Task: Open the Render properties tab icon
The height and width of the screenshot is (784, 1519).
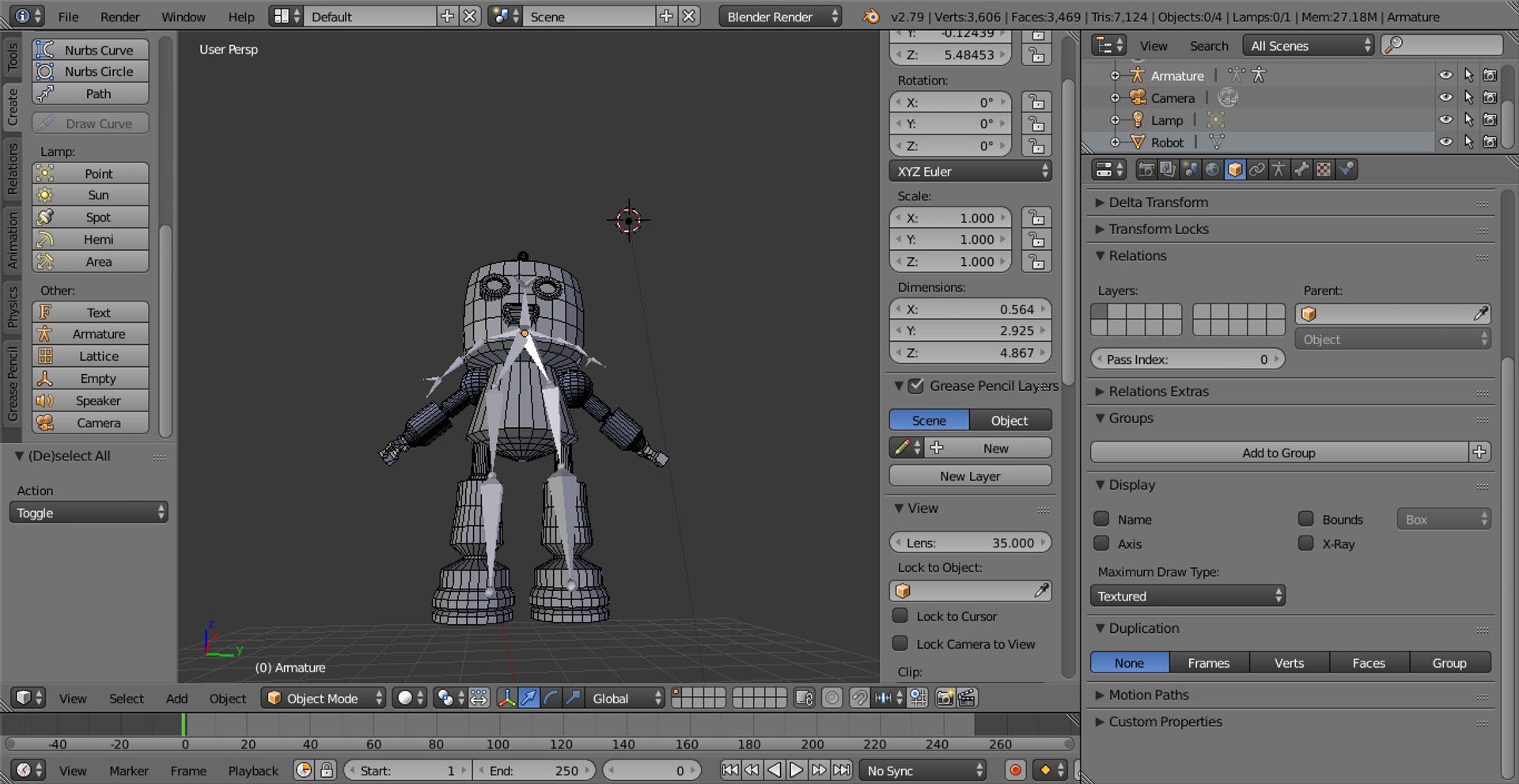Action: pyautogui.click(x=1146, y=169)
